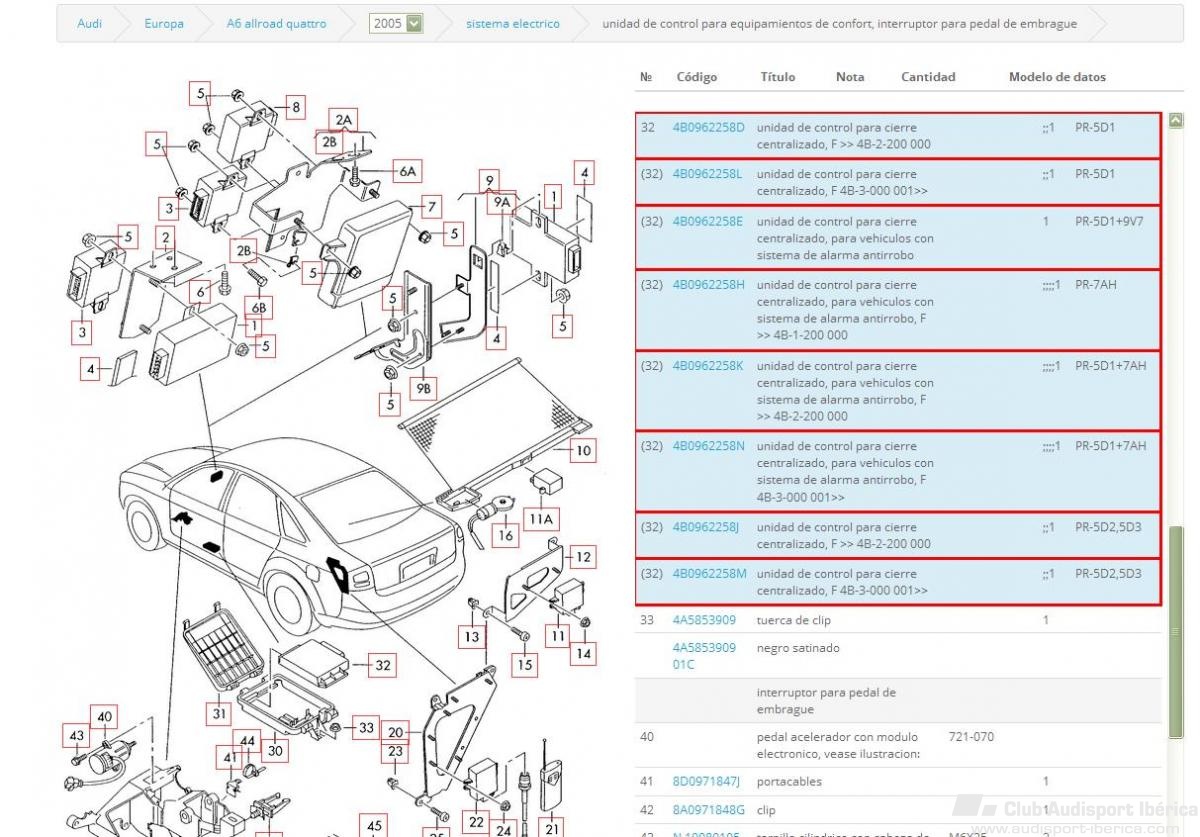The width and height of the screenshot is (1200, 837).
Task: Open part code 4B0962258D
Action: pos(708,127)
